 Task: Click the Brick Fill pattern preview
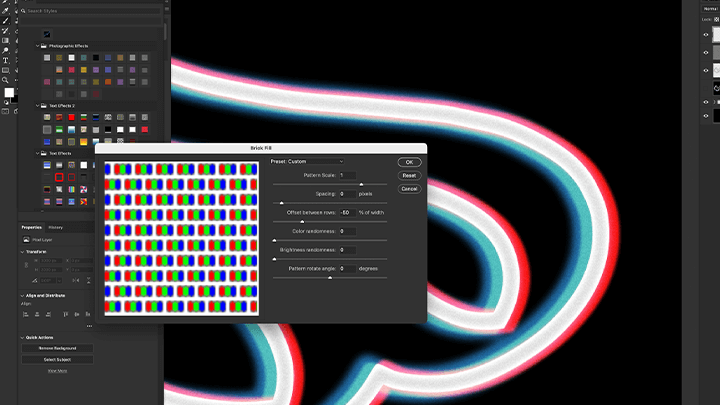[x=182, y=238]
